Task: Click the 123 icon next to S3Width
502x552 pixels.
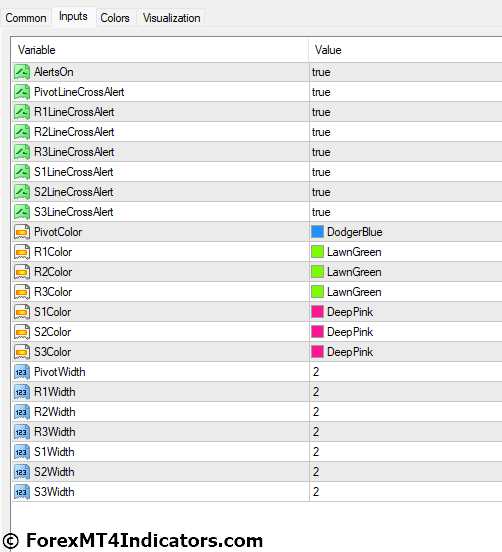Action: pos(22,492)
